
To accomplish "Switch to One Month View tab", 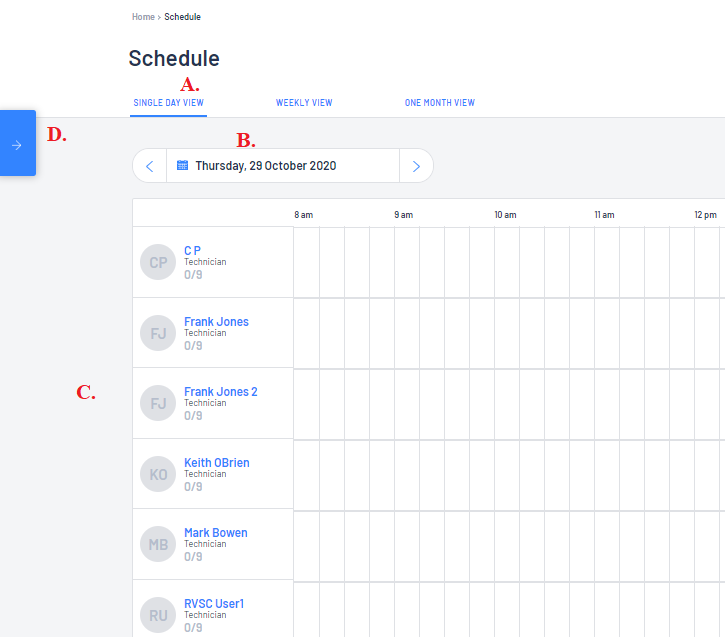I will (440, 103).
